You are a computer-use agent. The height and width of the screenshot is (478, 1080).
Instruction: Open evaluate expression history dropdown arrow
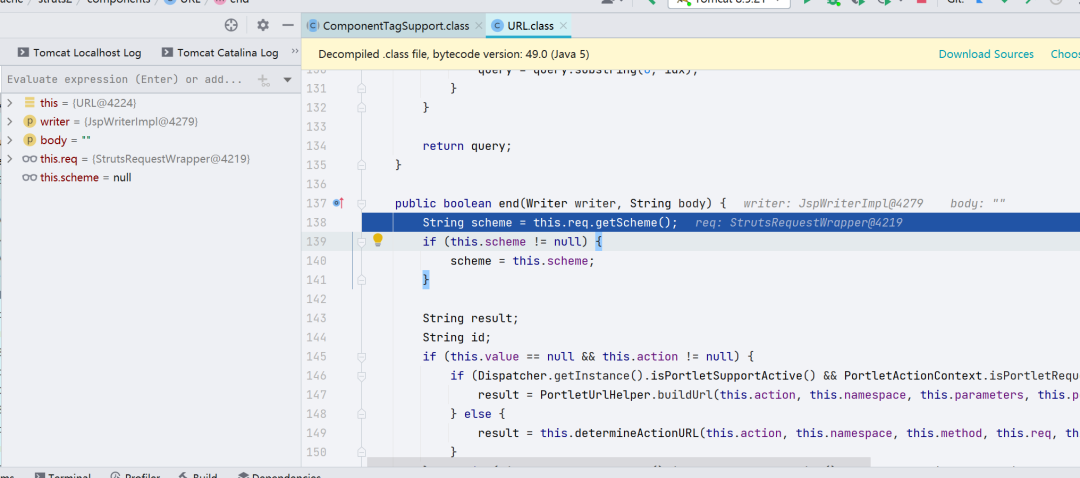(x=287, y=80)
